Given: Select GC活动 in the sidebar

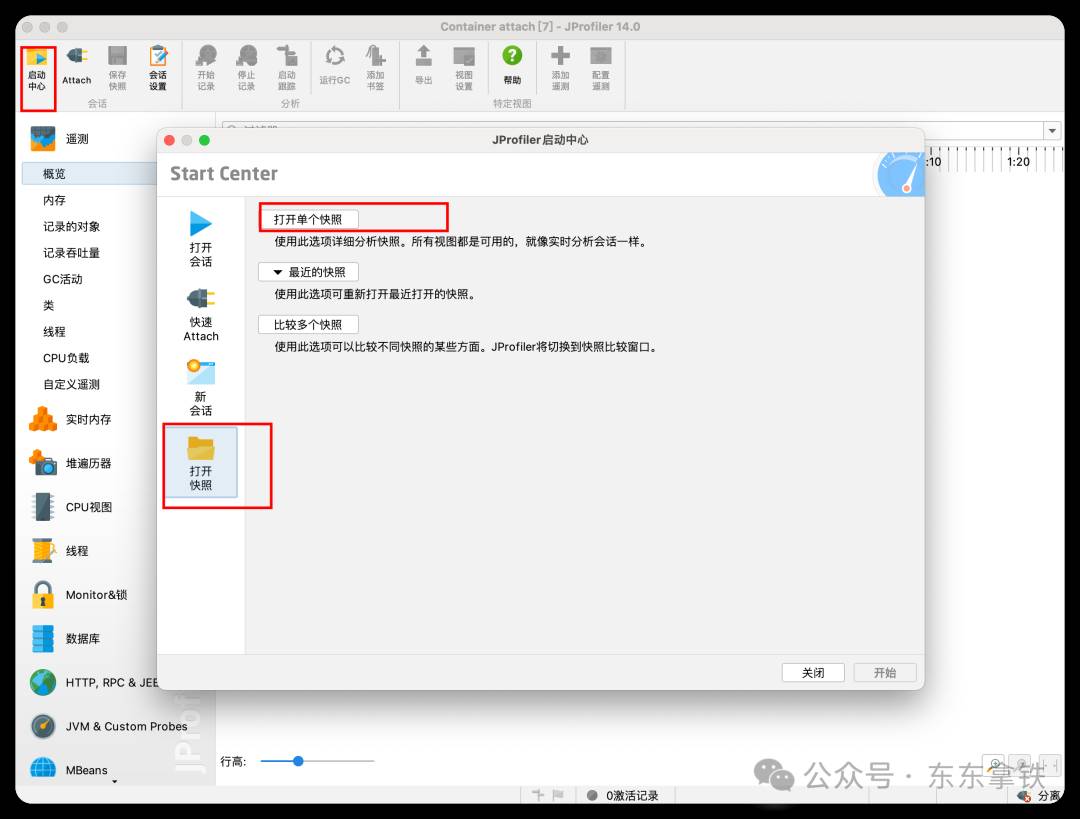Looking at the screenshot, I should pyautogui.click(x=63, y=279).
